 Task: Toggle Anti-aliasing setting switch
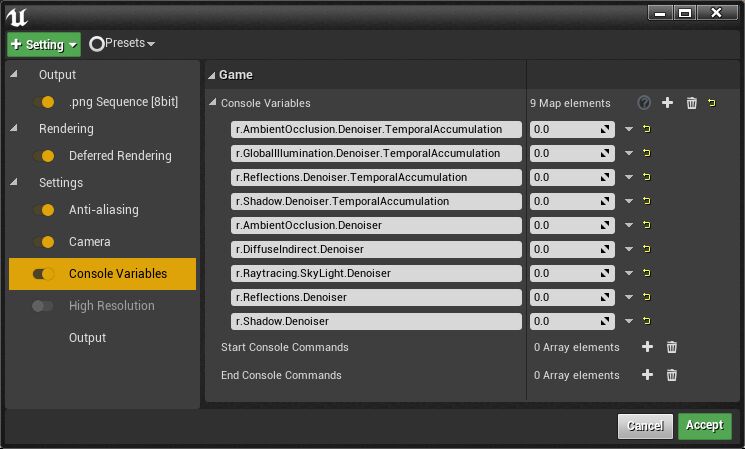(44, 210)
